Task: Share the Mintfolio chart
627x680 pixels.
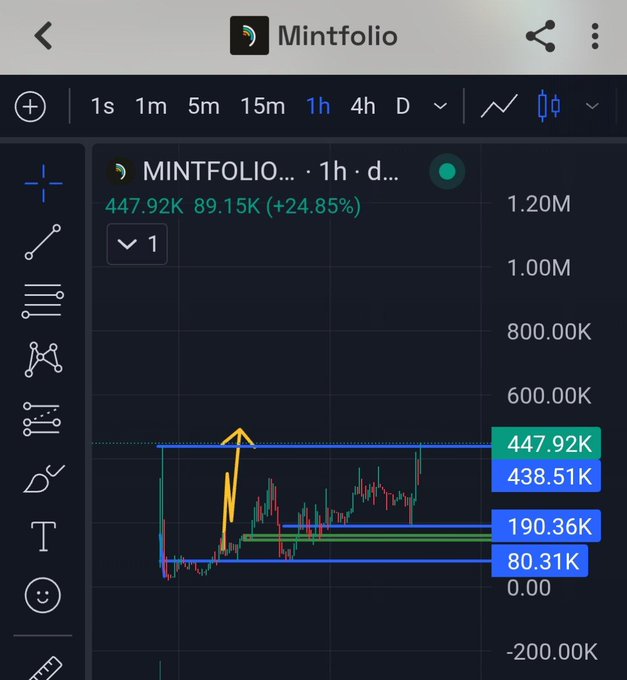Action: [x=540, y=36]
